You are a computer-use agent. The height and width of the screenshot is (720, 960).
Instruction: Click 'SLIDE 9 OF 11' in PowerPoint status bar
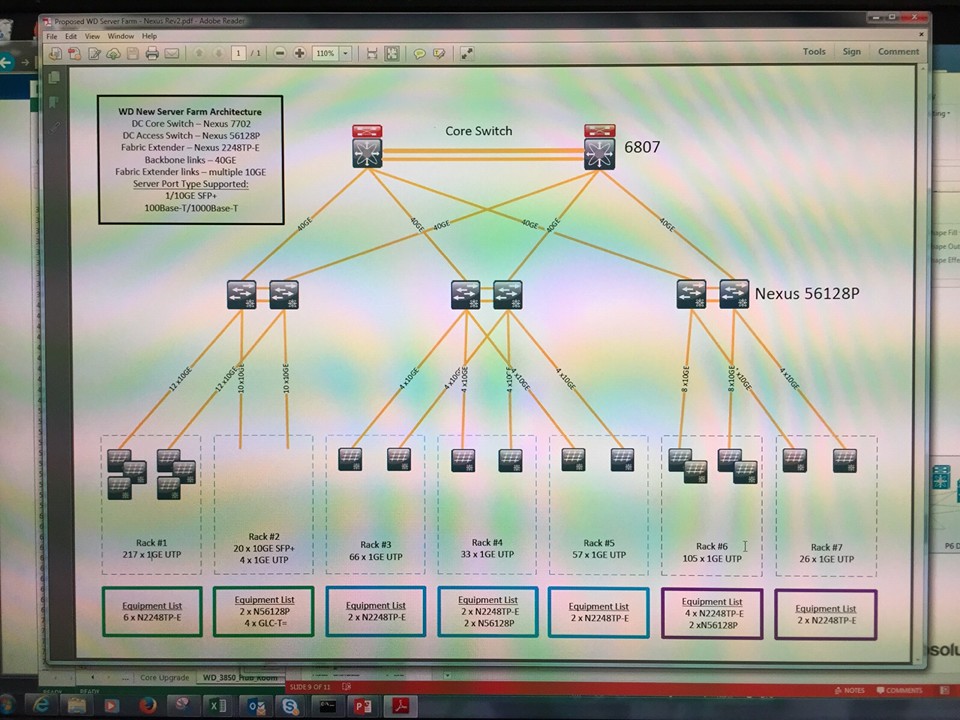310,687
